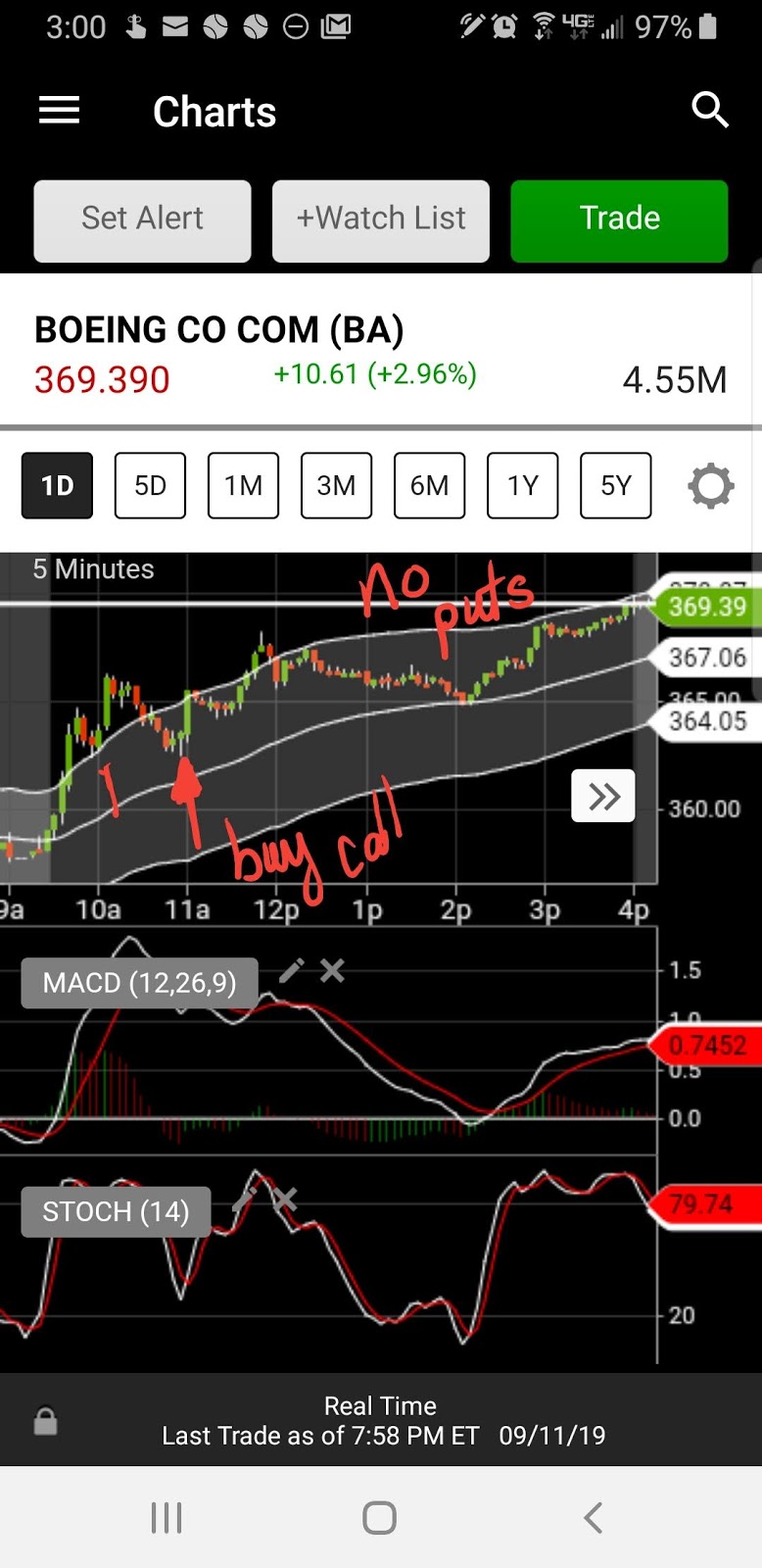This screenshot has height=1568, width=762.
Task: Switch to the 5D time range
Action: (150, 485)
